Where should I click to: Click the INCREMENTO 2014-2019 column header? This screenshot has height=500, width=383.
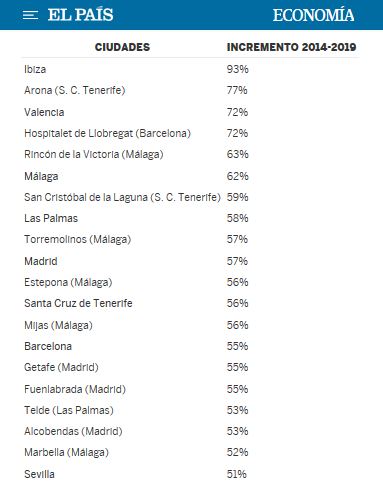click(291, 47)
